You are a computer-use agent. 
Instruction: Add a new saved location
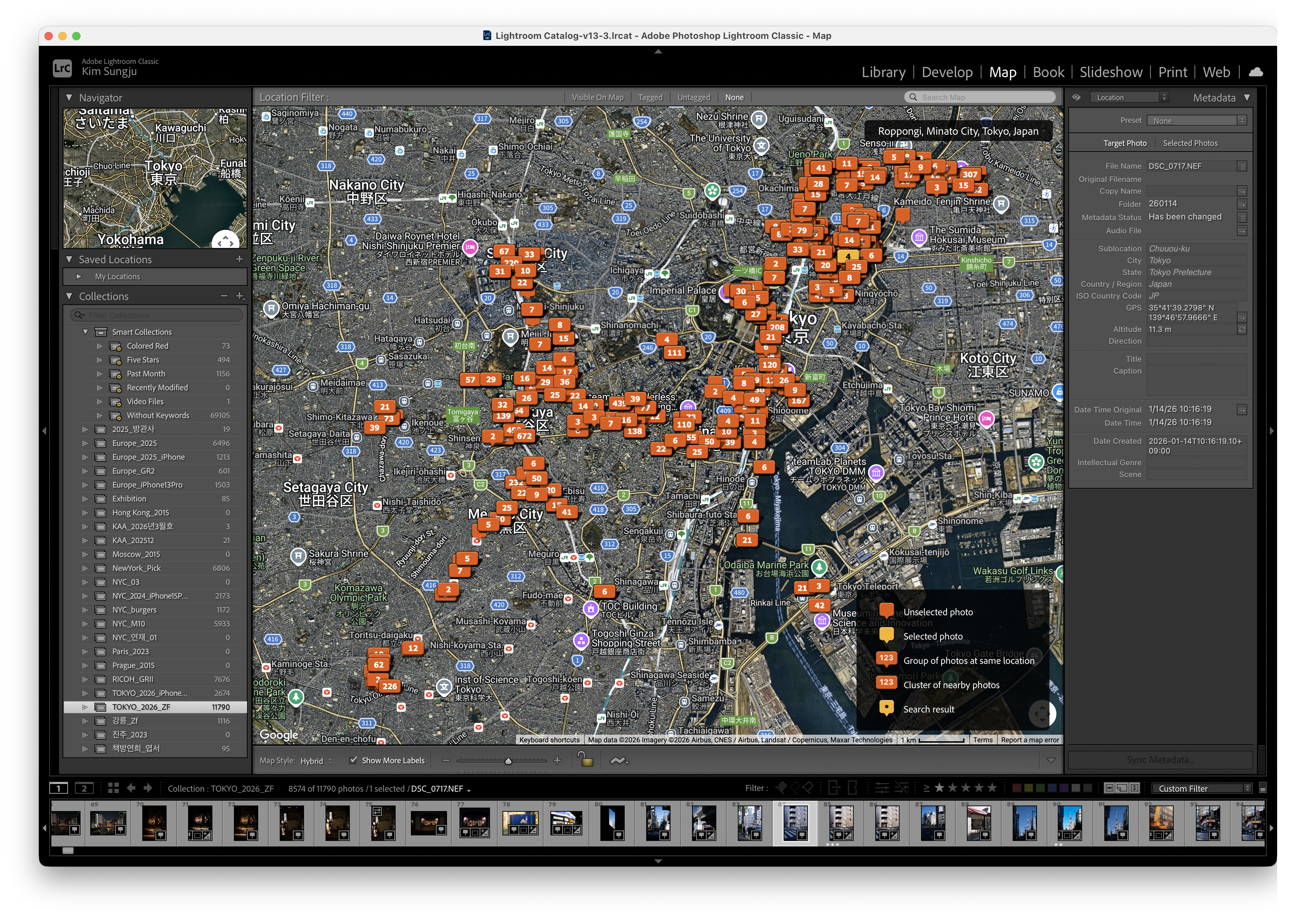pos(239,259)
